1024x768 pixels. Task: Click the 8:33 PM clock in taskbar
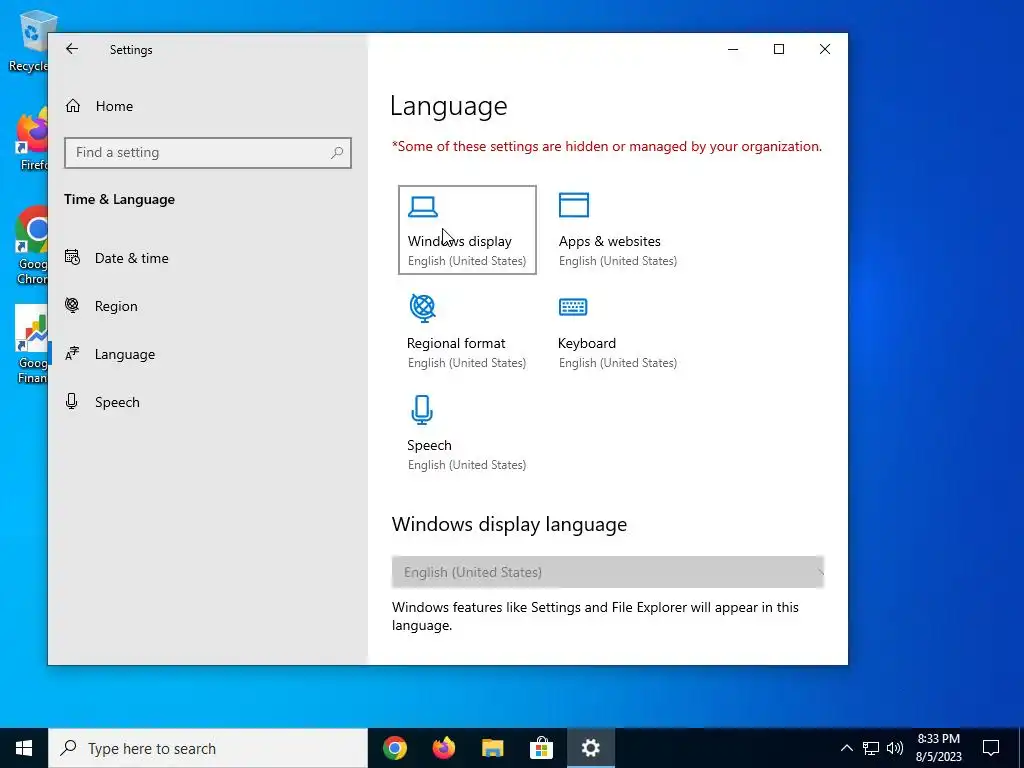pyautogui.click(x=938, y=739)
